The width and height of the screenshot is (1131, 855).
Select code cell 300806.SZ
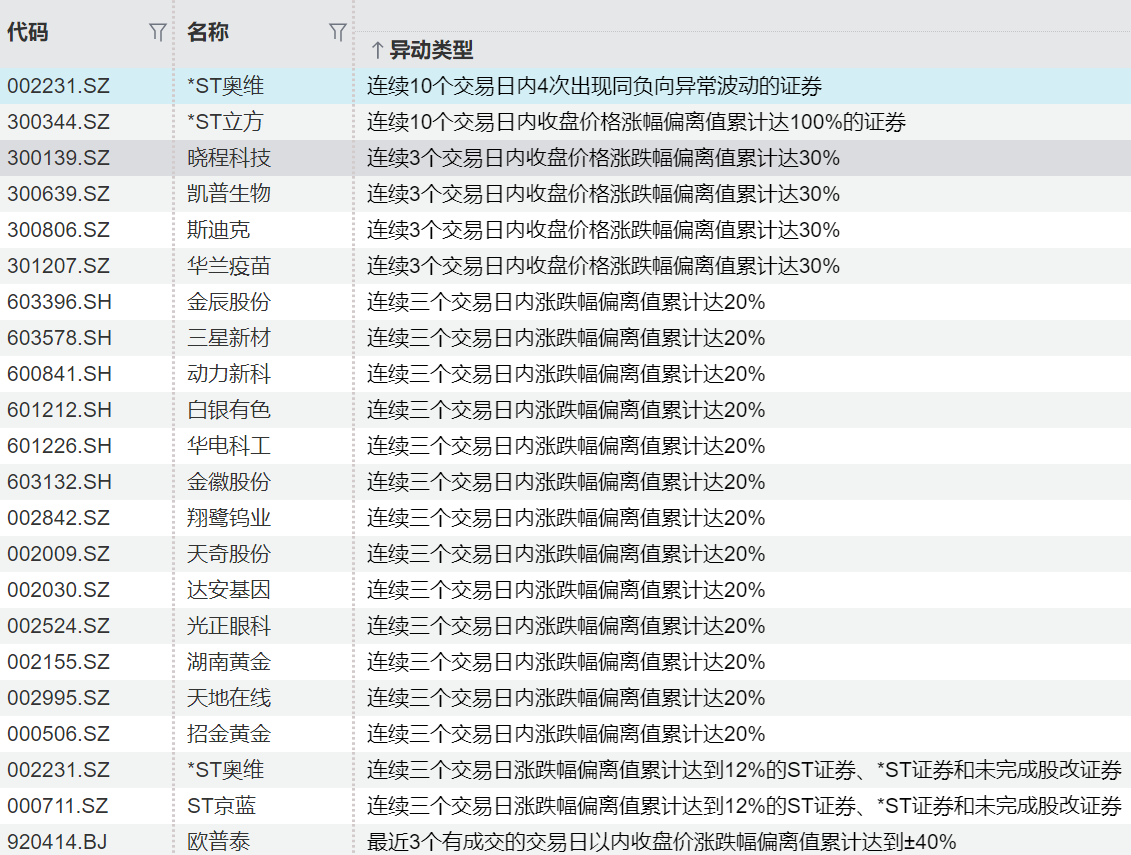tap(58, 230)
